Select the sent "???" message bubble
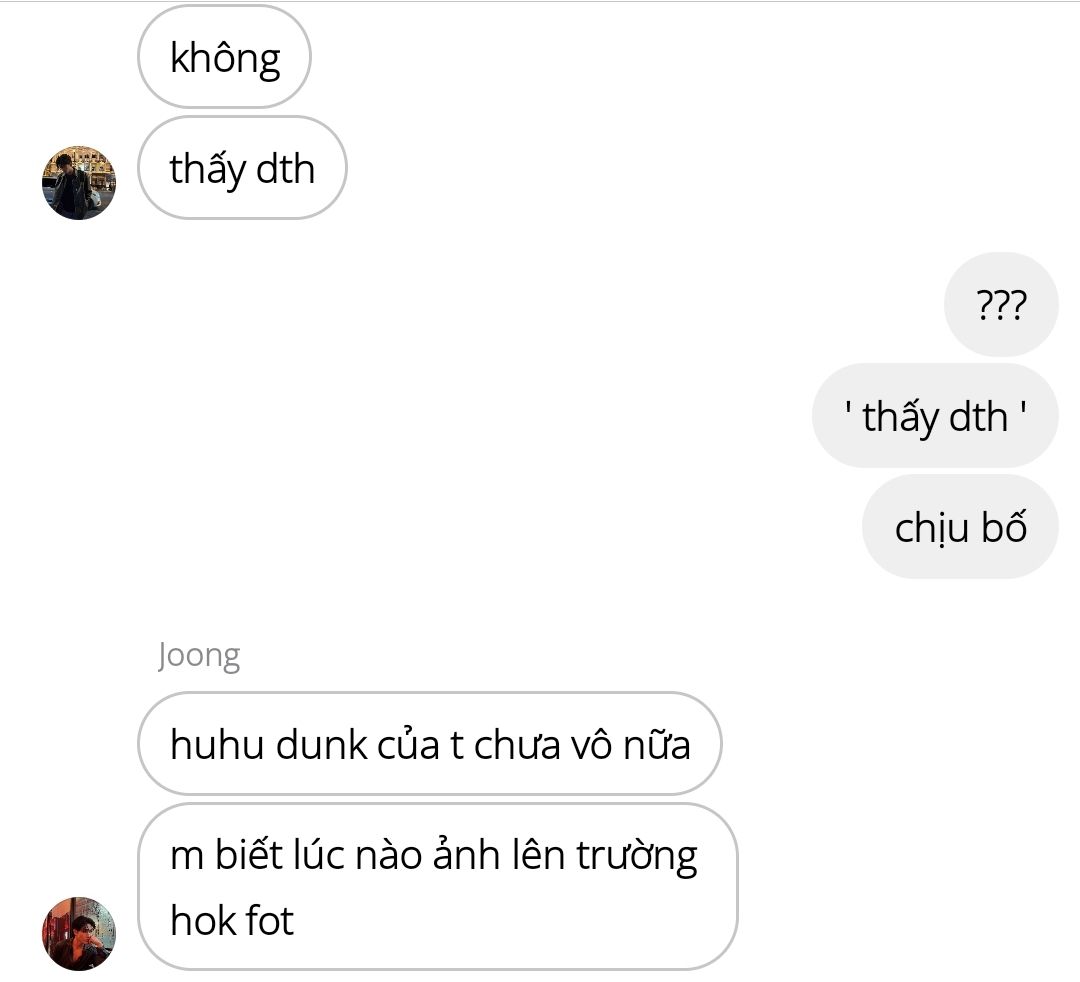 point(1001,304)
